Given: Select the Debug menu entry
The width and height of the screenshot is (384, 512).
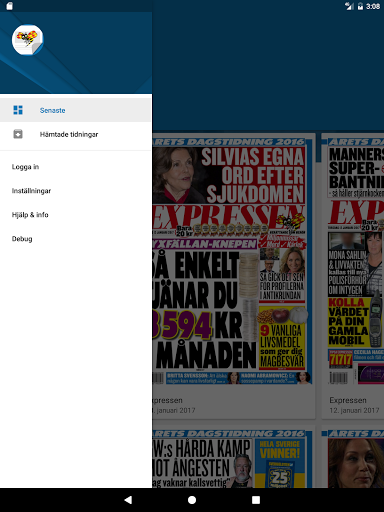Looking at the screenshot, I should click(x=76, y=239).
